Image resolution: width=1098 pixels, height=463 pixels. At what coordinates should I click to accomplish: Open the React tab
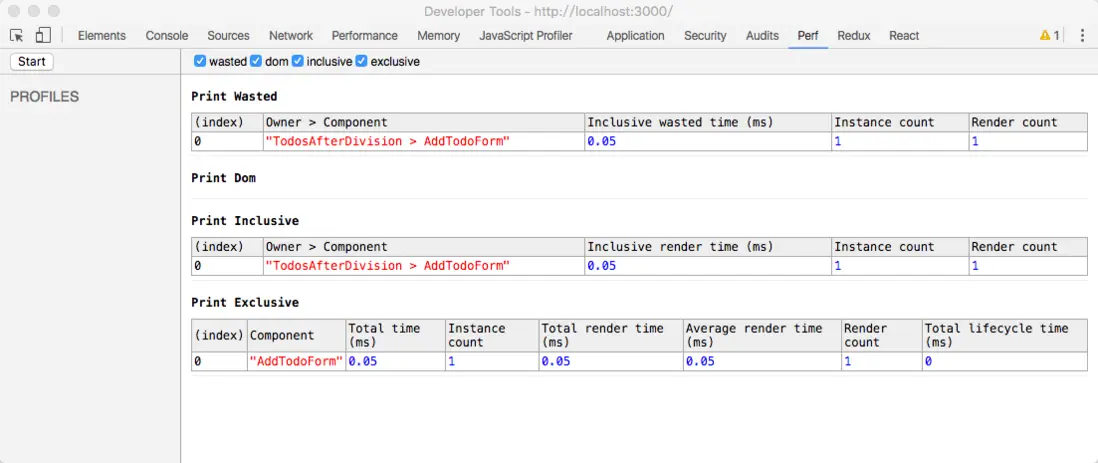pyautogui.click(x=904, y=35)
